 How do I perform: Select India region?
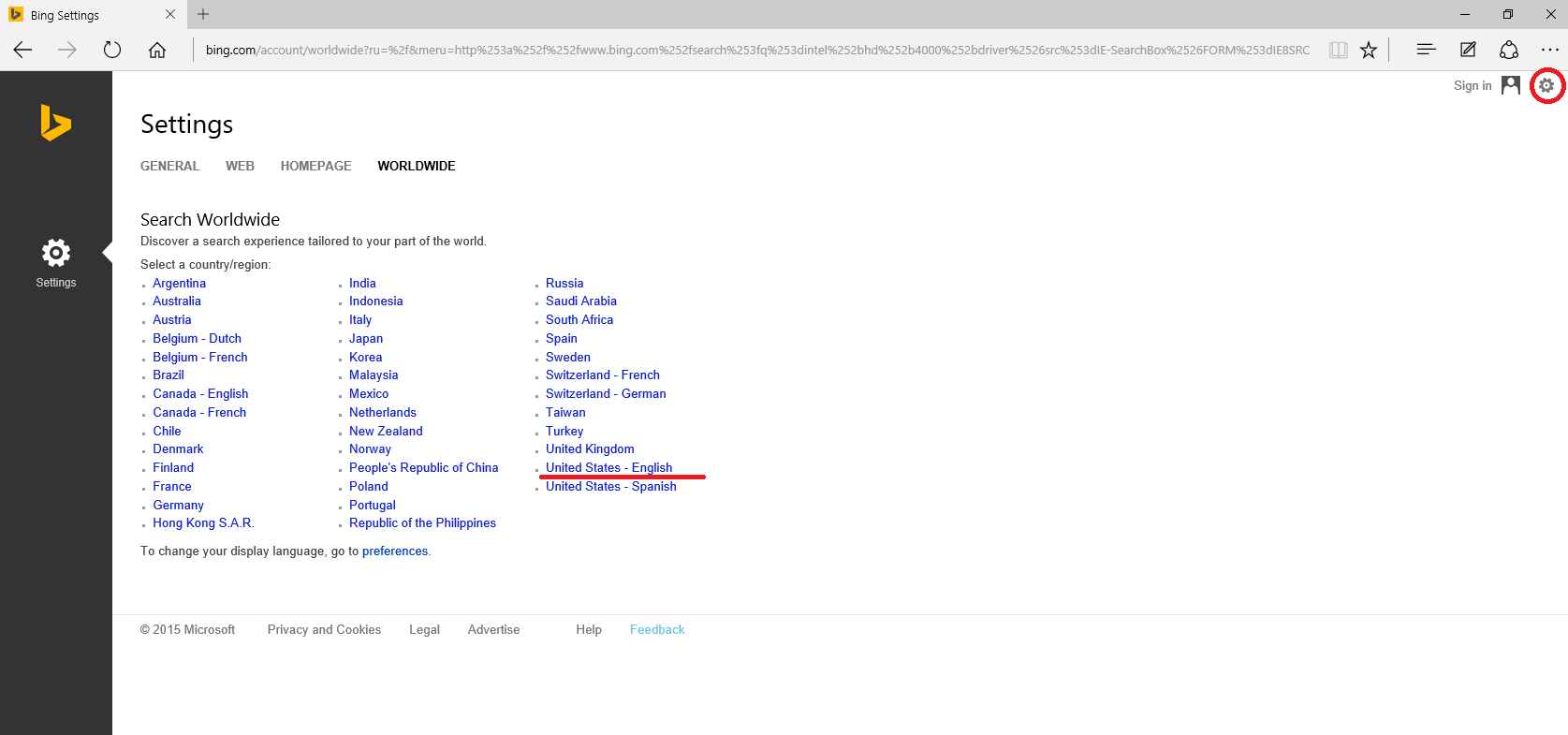(x=362, y=283)
